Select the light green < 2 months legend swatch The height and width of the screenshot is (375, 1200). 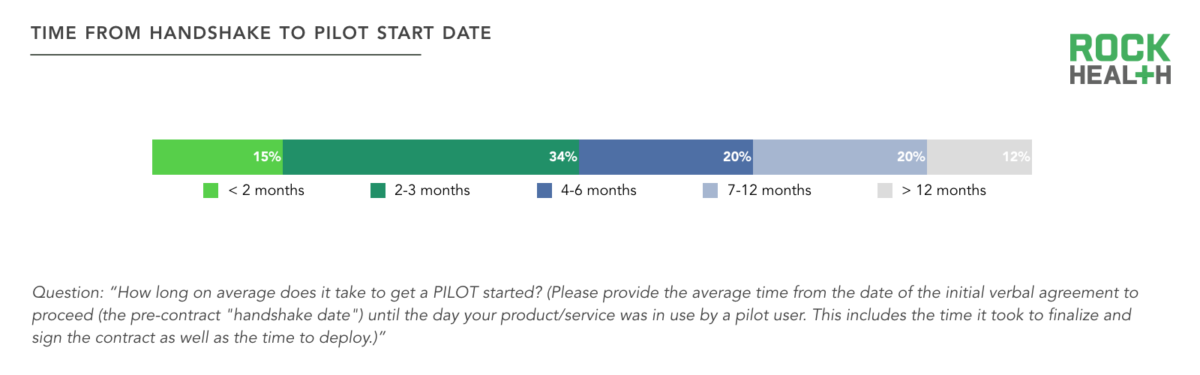(x=211, y=191)
